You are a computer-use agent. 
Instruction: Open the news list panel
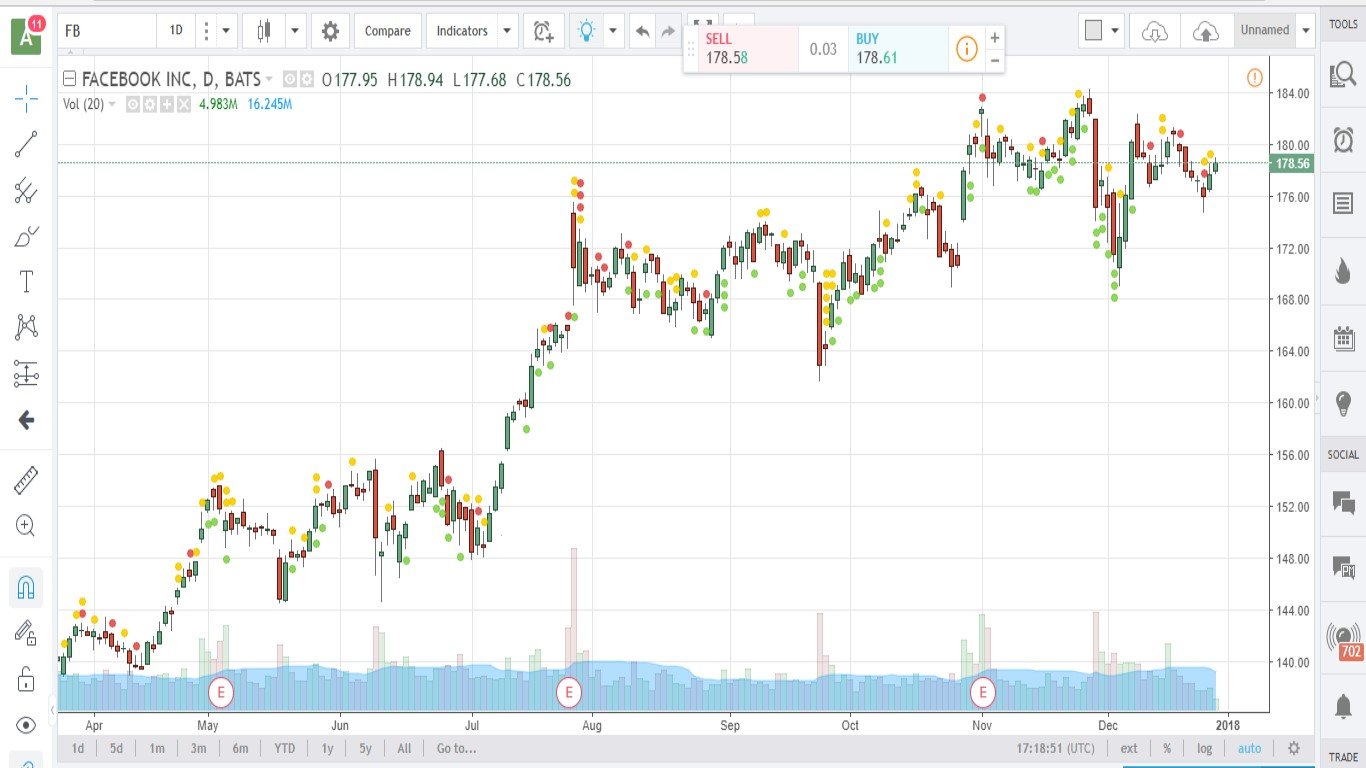pyautogui.click(x=1343, y=204)
